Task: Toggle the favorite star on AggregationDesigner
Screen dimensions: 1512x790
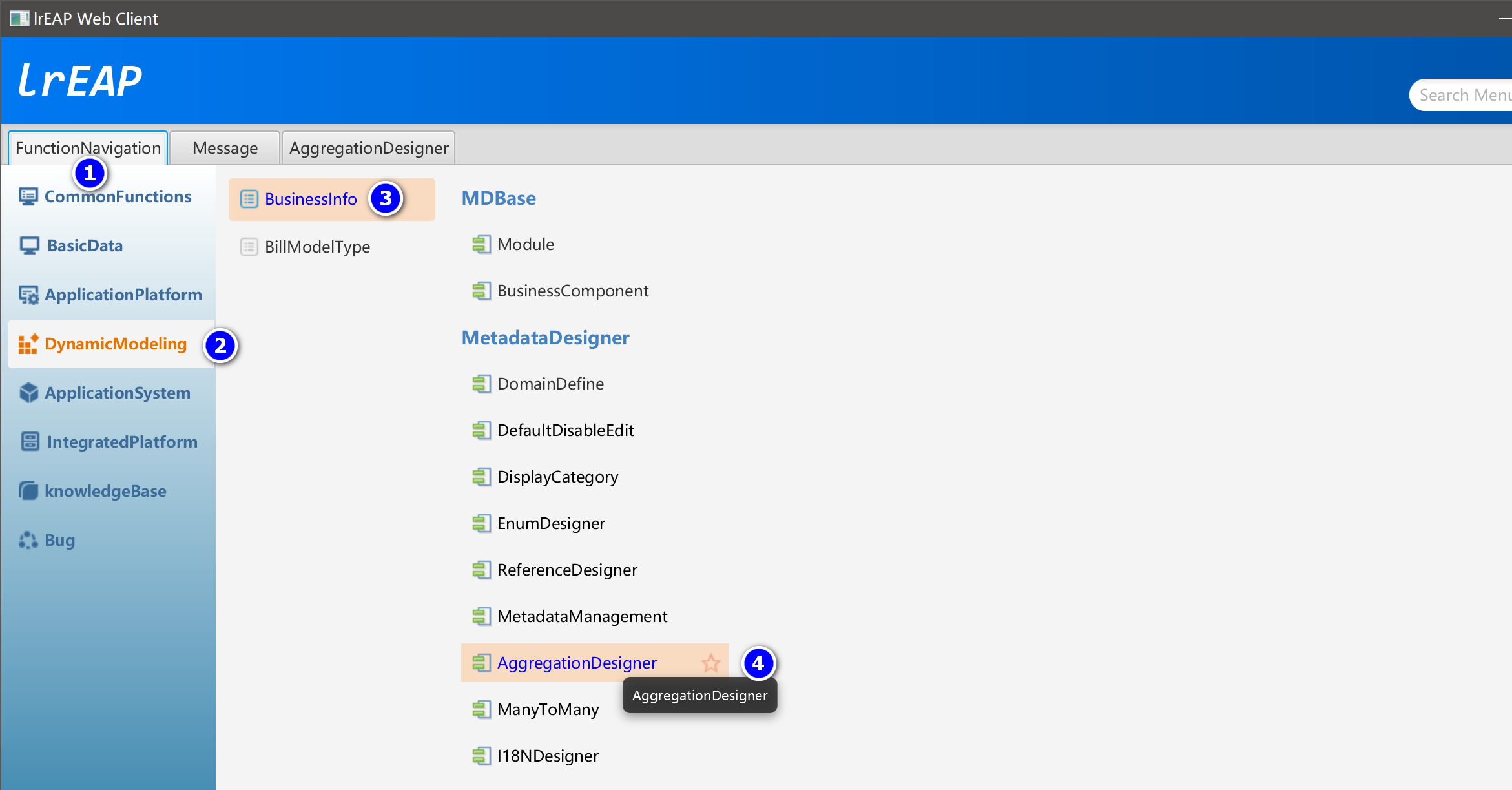Action: pos(711,663)
